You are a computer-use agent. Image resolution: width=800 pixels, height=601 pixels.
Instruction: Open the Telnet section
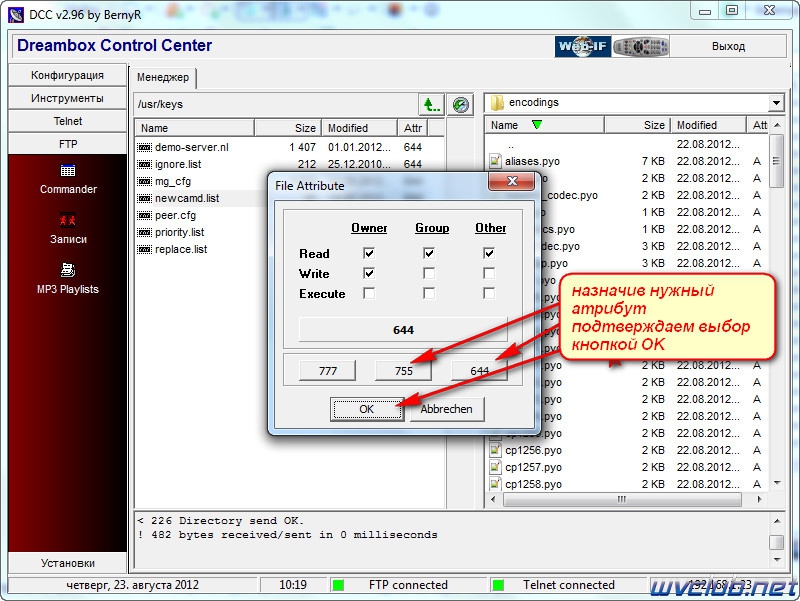(x=67, y=121)
